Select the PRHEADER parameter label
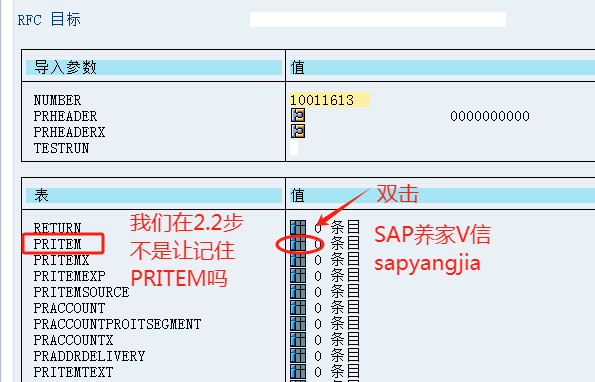 coord(65,116)
